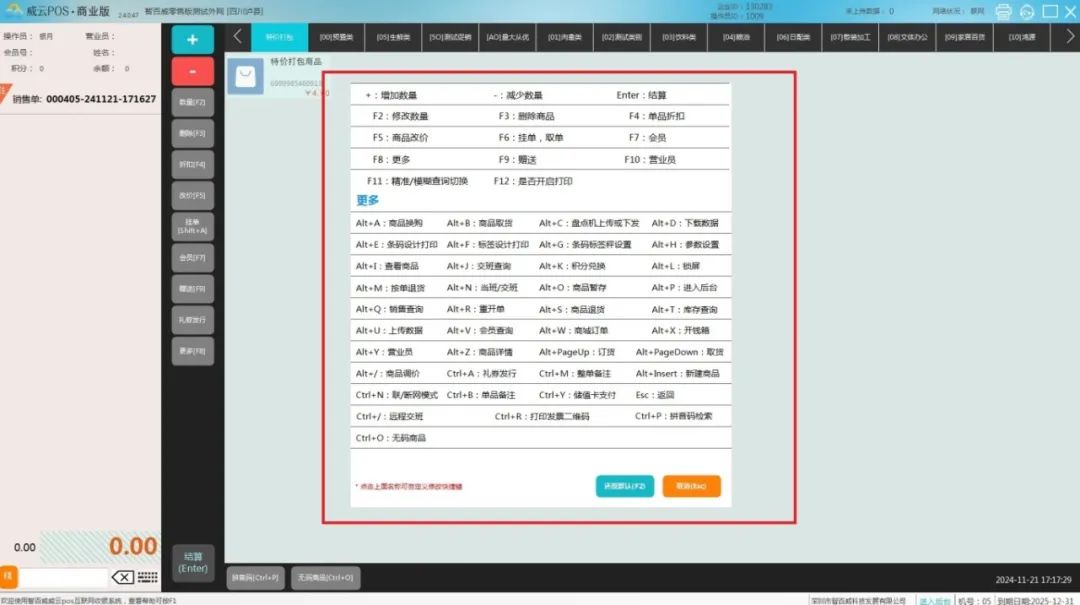1080x605 pixels.
Task: Click the headset support icon
Action: (x=1027, y=12)
